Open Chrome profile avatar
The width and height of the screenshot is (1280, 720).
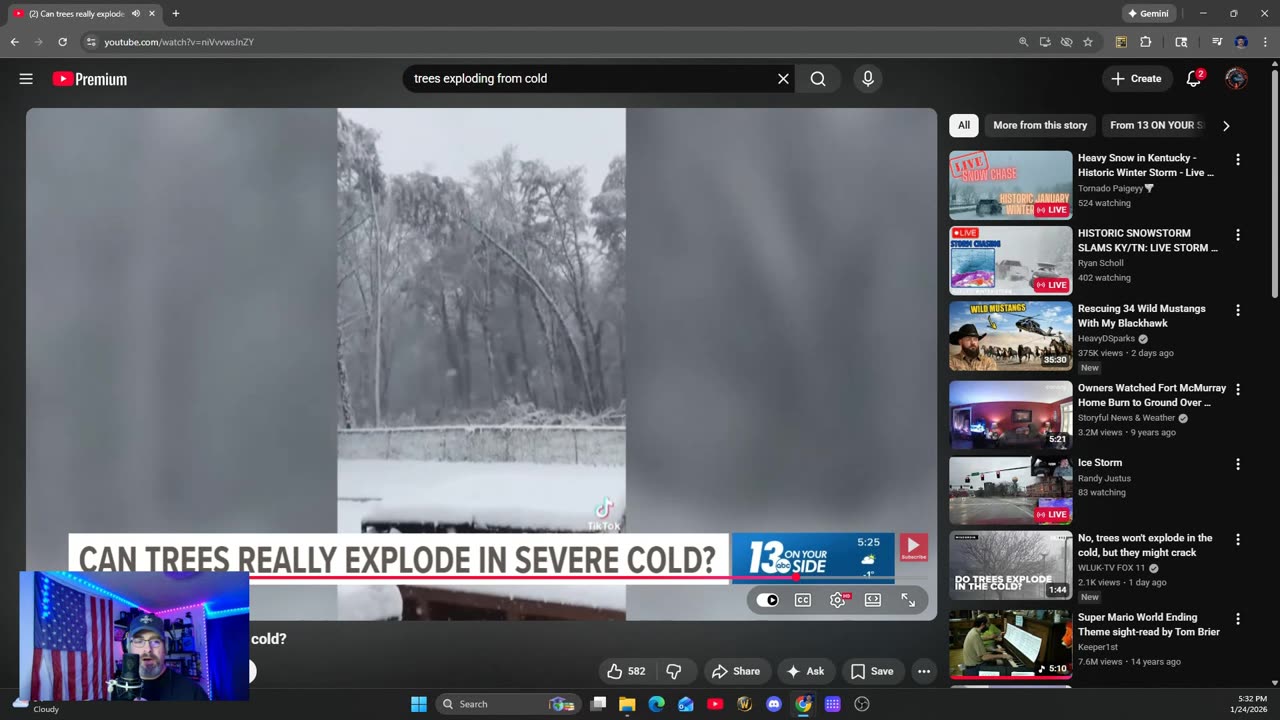pos(1241,42)
